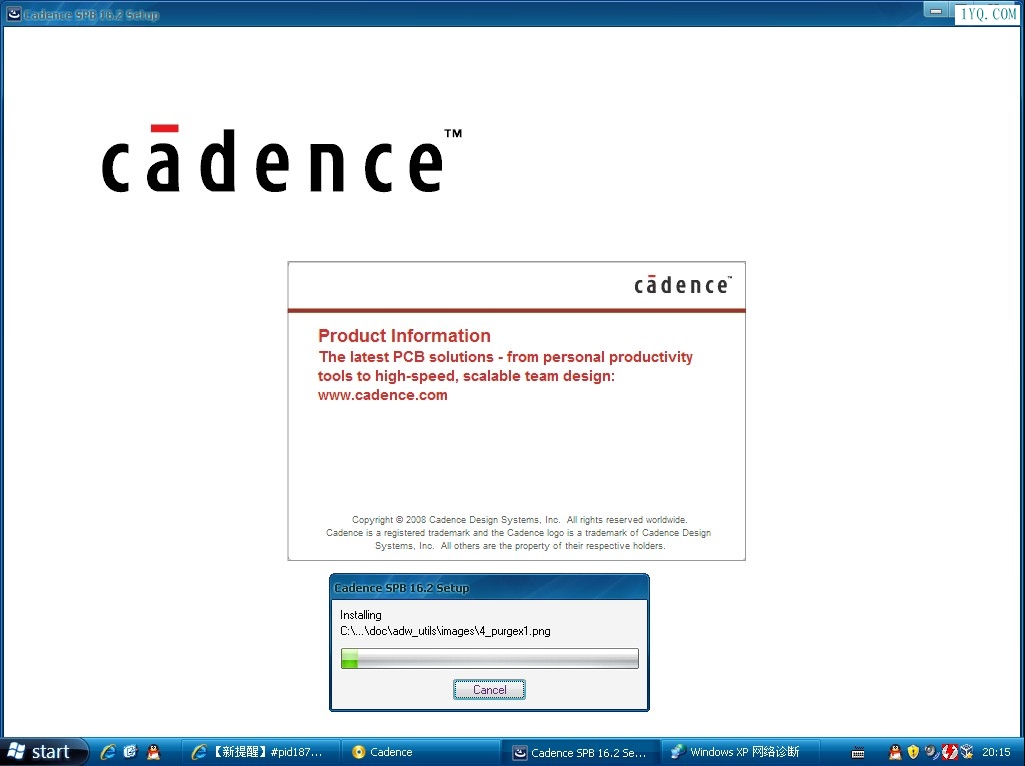
Task: Click the Product Information heading
Action: pos(404,336)
